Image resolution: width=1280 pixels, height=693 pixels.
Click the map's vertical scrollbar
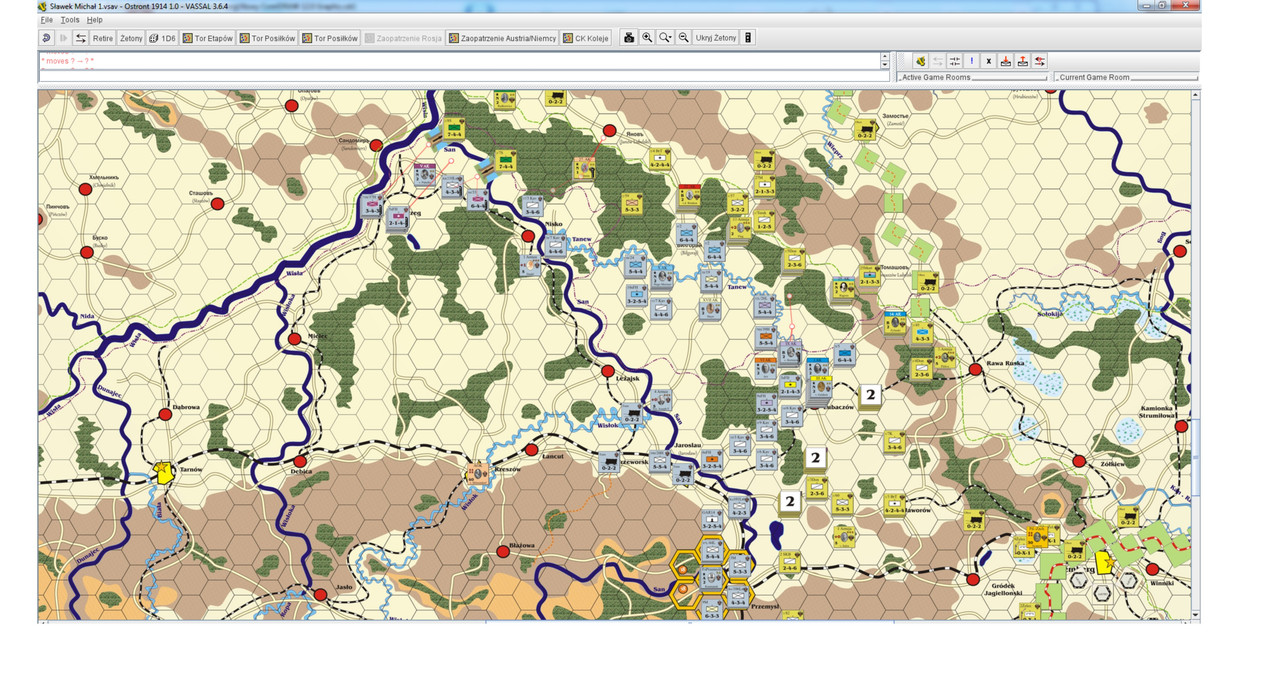click(x=1195, y=354)
